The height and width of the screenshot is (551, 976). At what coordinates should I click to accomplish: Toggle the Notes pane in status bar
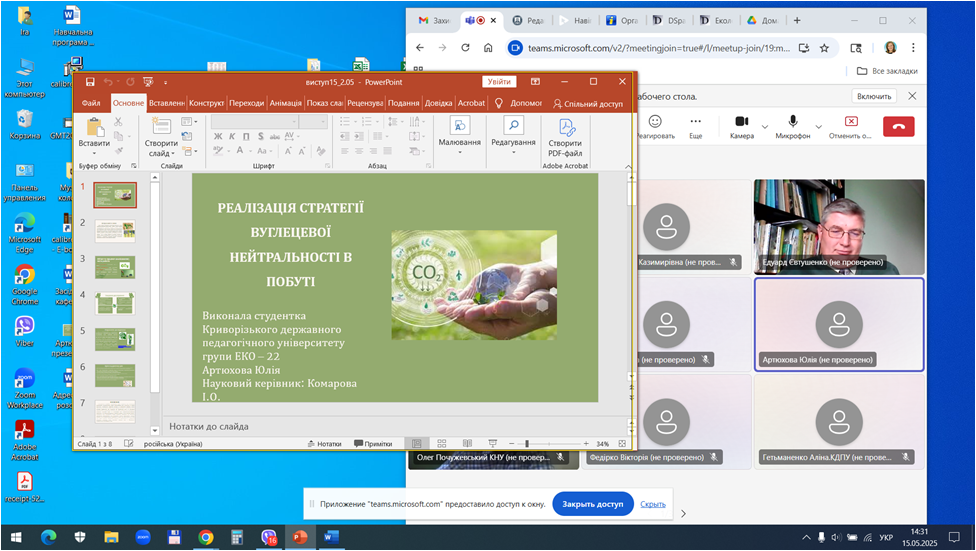click(x=323, y=444)
